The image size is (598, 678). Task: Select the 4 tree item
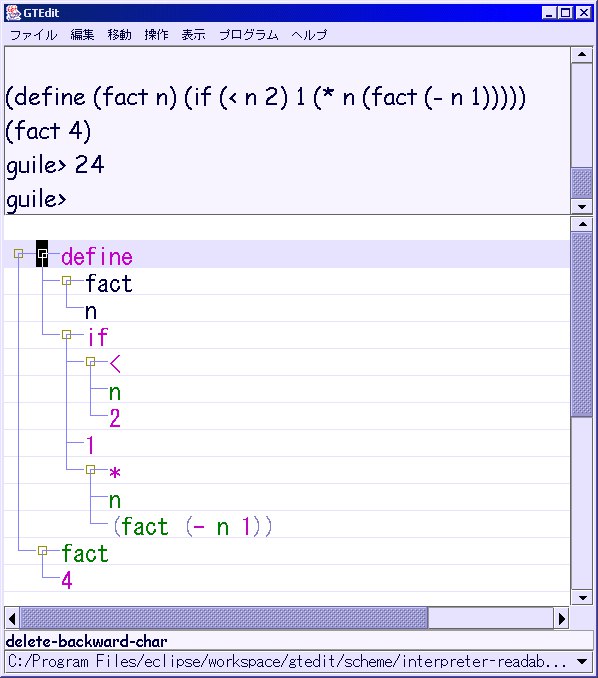click(67, 580)
